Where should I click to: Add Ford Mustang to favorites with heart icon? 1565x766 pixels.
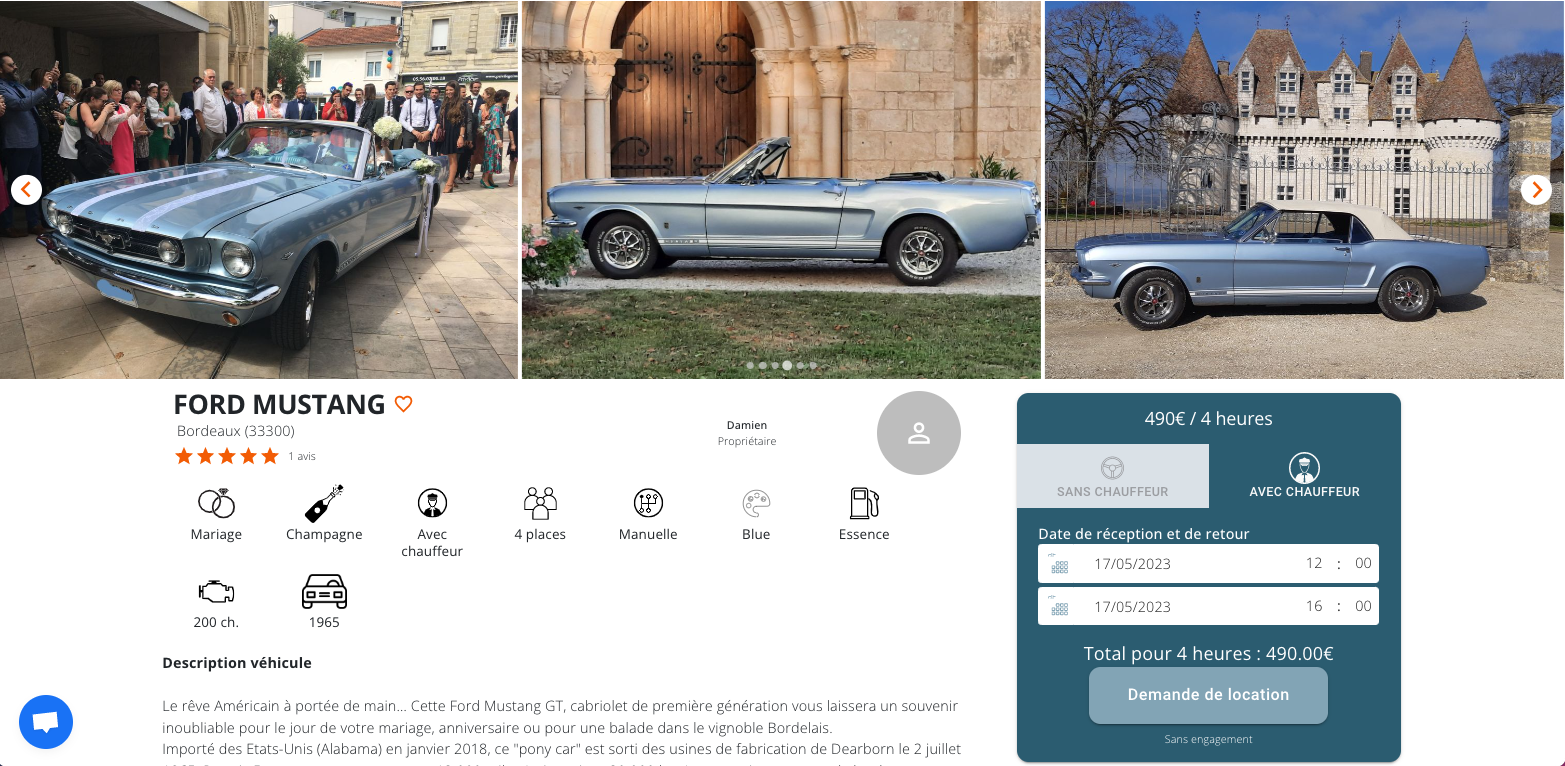403,404
